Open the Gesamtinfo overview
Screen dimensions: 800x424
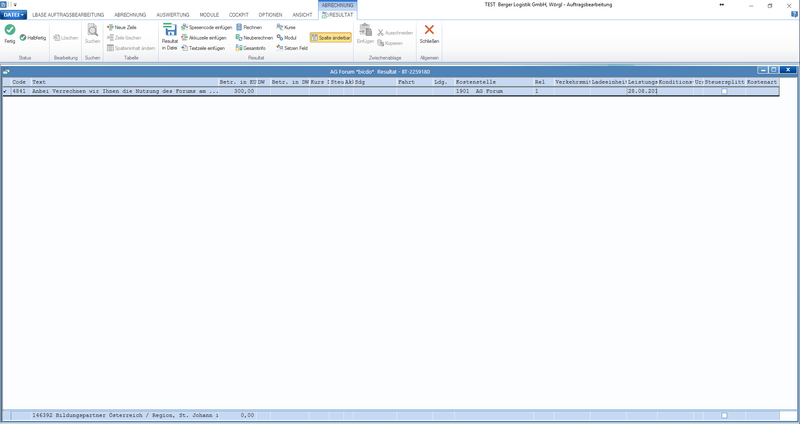click(x=251, y=48)
